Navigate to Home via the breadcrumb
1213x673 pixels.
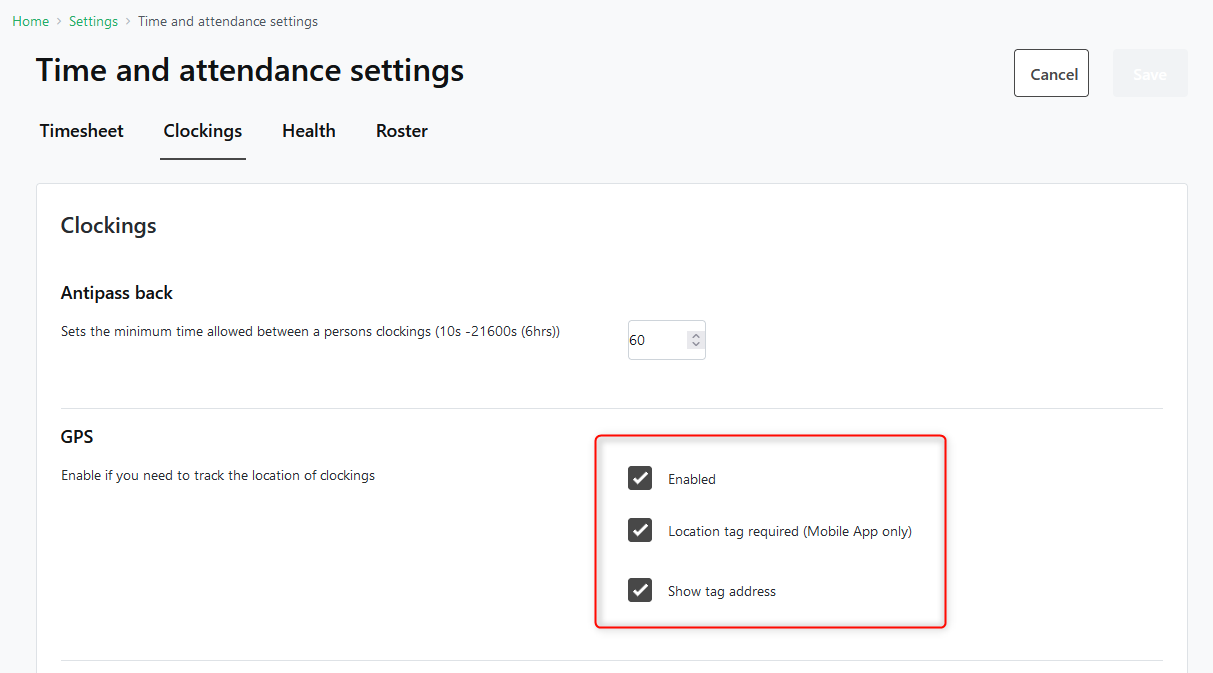[30, 21]
